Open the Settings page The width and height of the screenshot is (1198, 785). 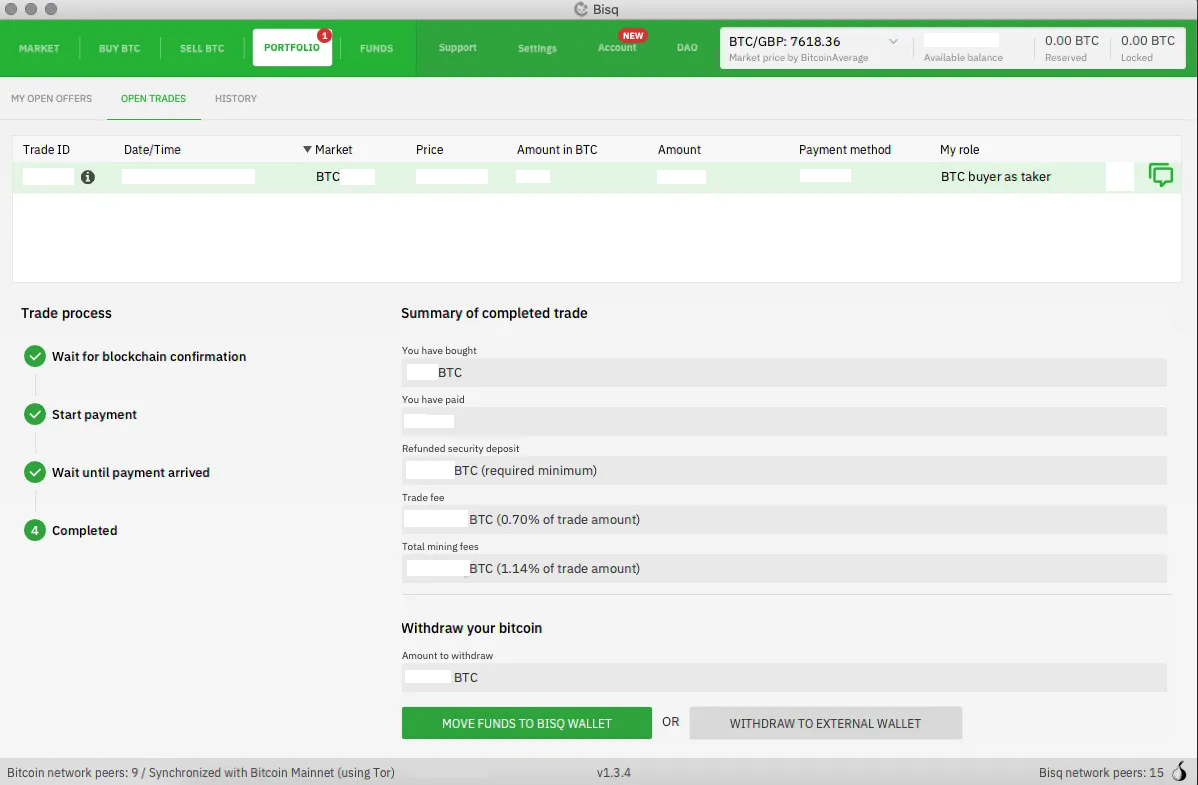[537, 48]
